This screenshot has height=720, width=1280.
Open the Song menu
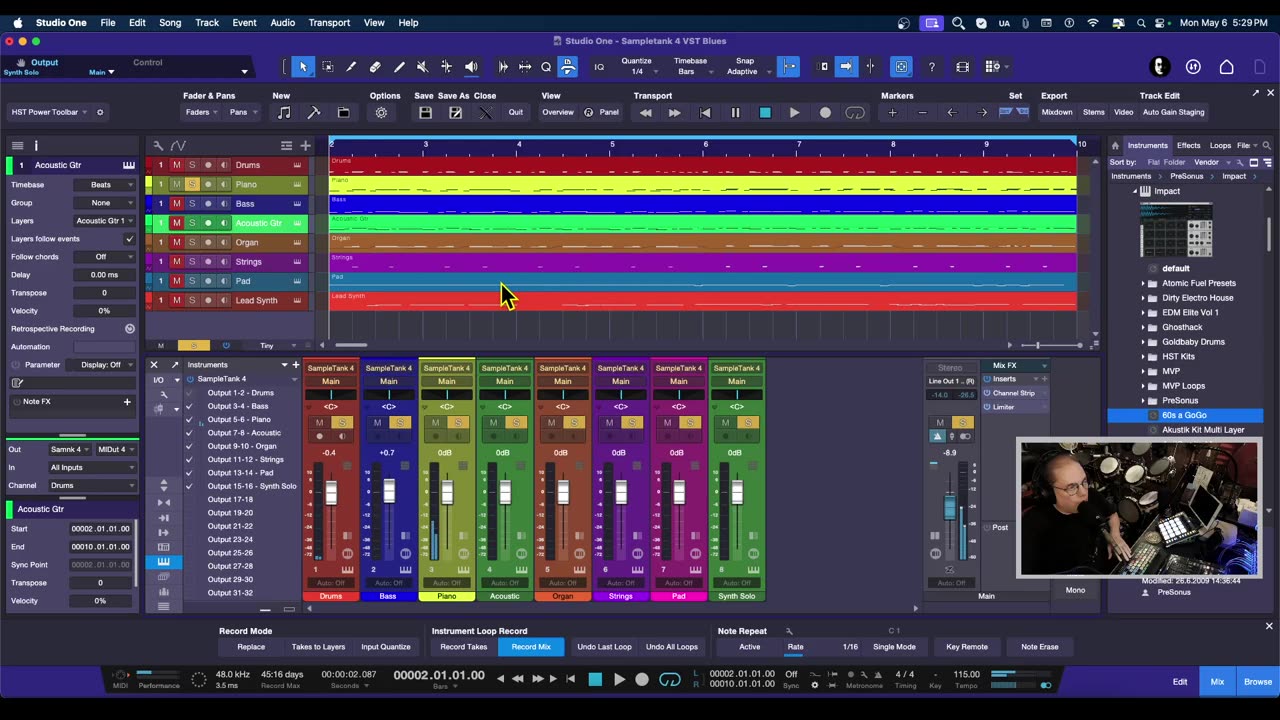click(x=170, y=22)
